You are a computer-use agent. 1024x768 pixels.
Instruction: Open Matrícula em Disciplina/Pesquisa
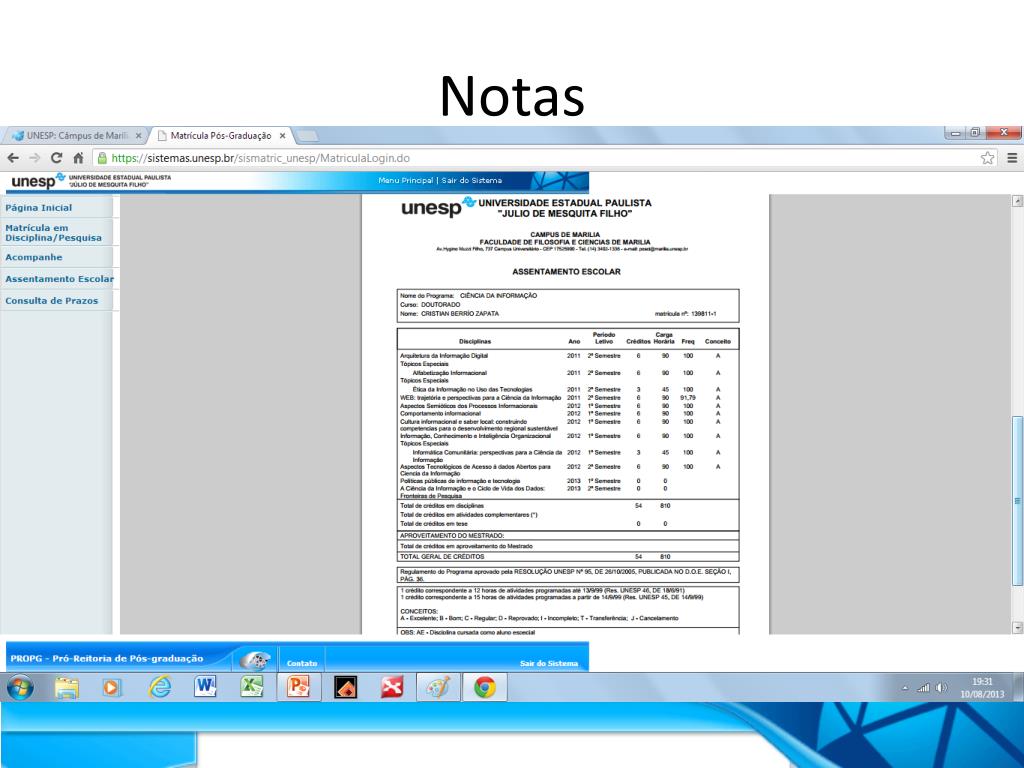tap(54, 232)
